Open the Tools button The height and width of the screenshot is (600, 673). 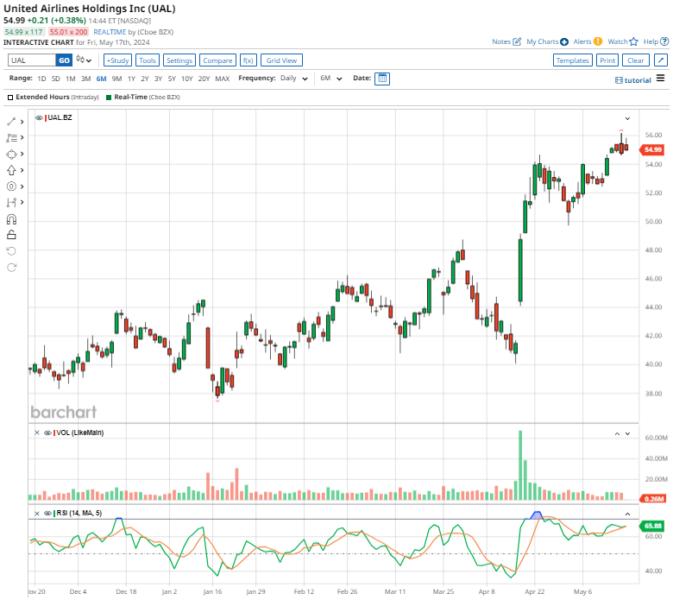(147, 60)
